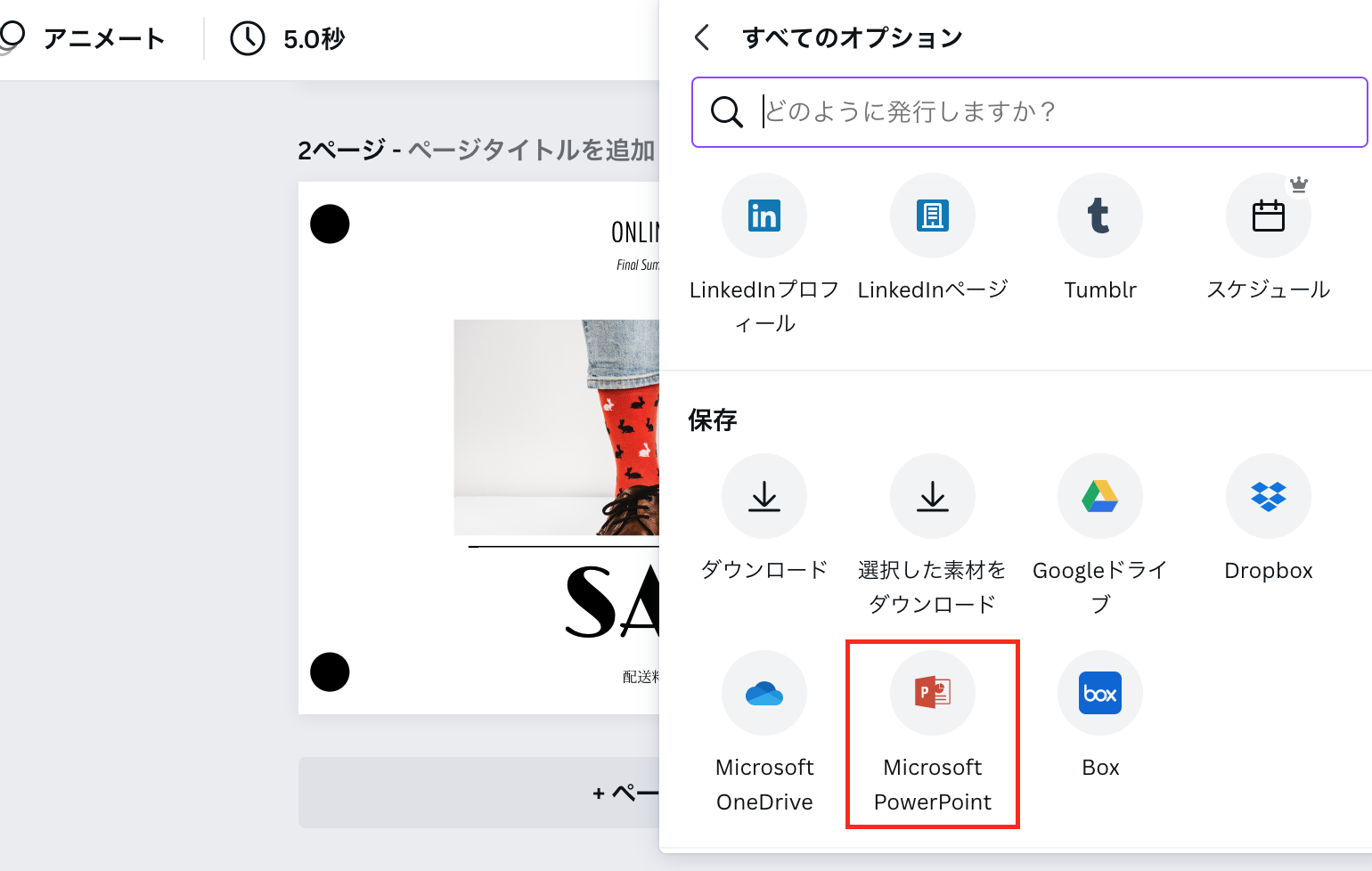Save the design to Googleドライブ
Viewport: 1372px width, 871px height.
pos(1100,496)
